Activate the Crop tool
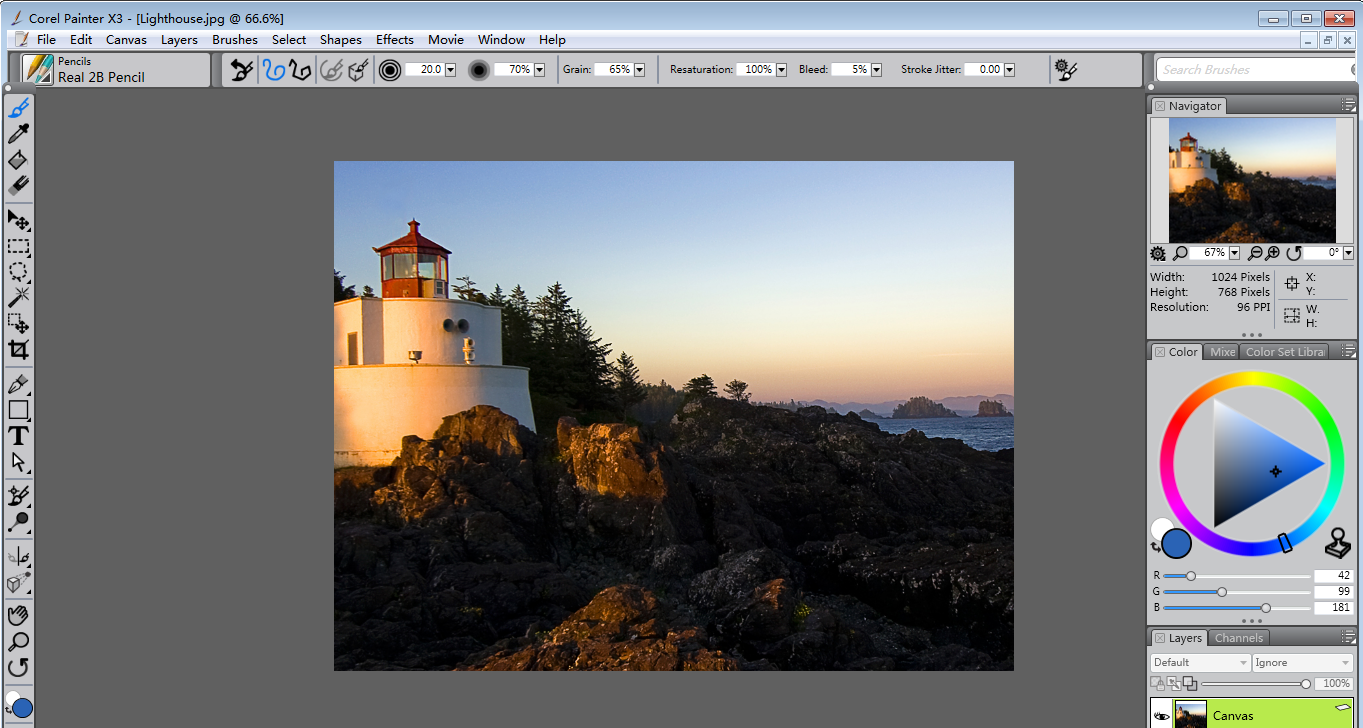The image size is (1363, 728). pos(20,349)
